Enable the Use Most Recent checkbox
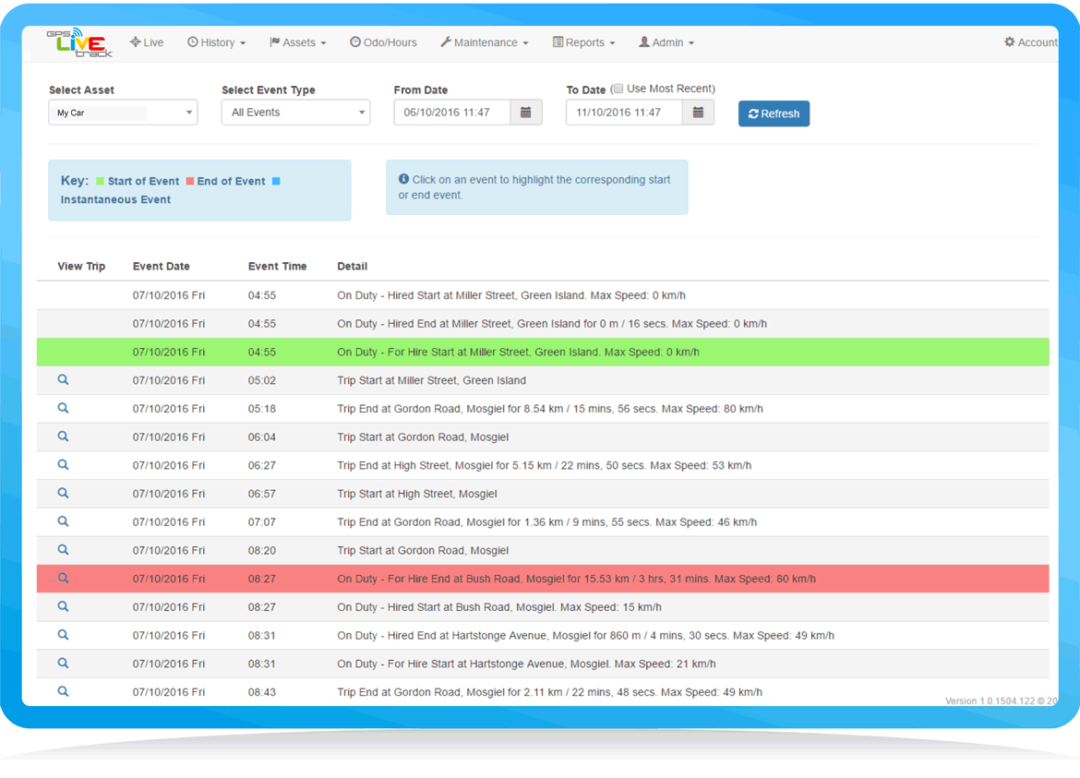Image resolution: width=1080 pixels, height=778 pixels. 617,89
